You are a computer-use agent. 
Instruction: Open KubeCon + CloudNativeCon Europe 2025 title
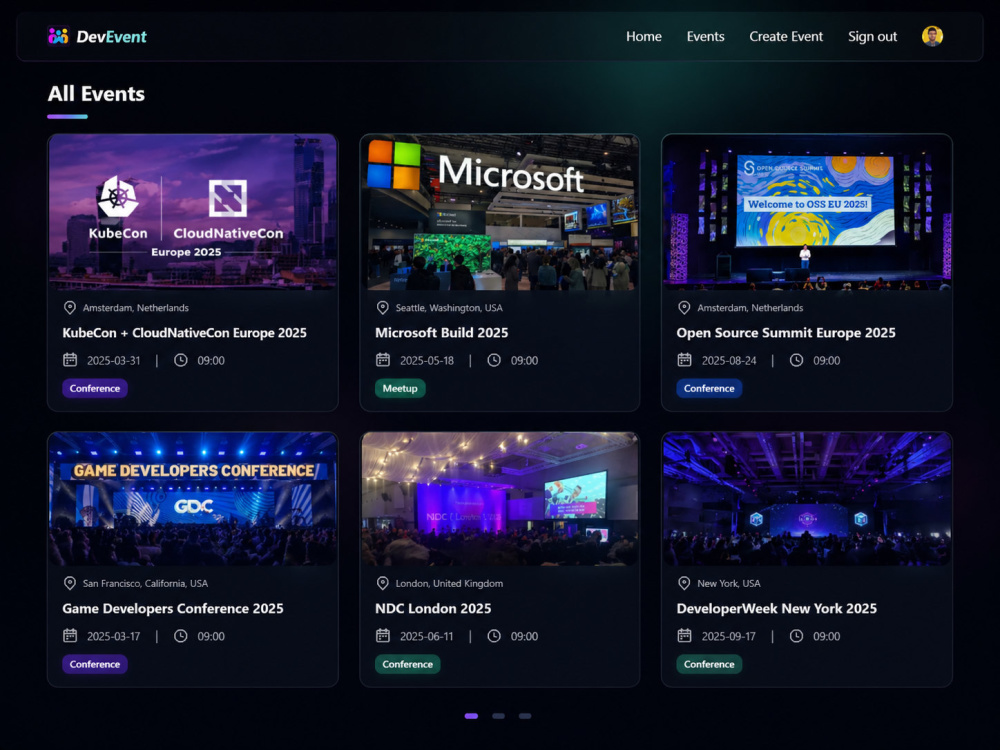[x=184, y=332]
